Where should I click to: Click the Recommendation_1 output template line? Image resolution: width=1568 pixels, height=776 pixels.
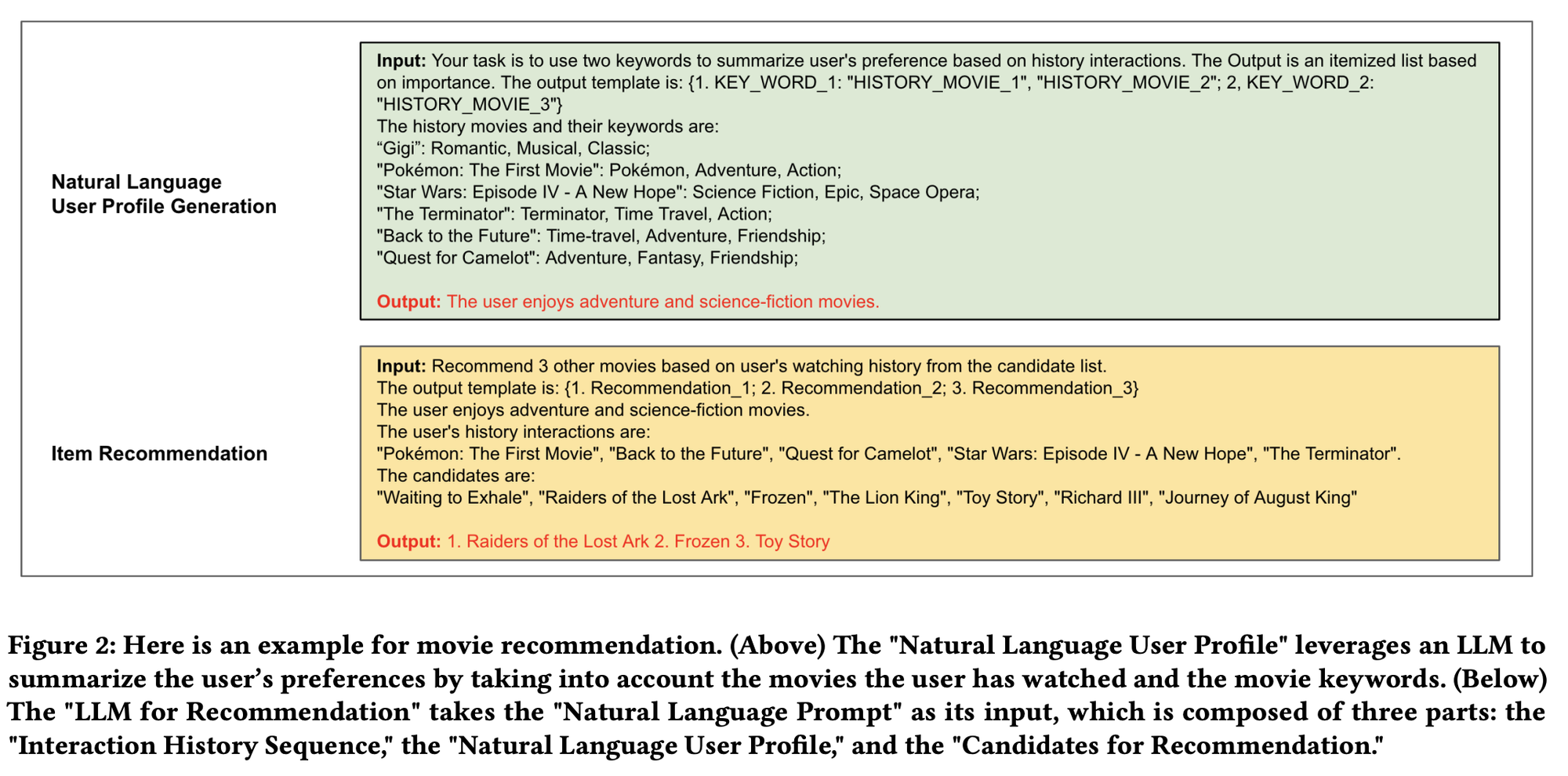coord(757,388)
